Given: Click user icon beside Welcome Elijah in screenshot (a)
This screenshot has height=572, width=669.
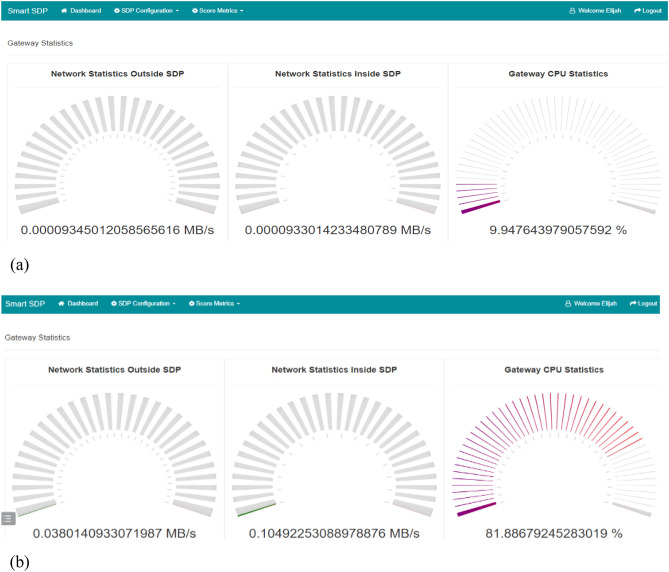Looking at the screenshot, I should tap(571, 11).
